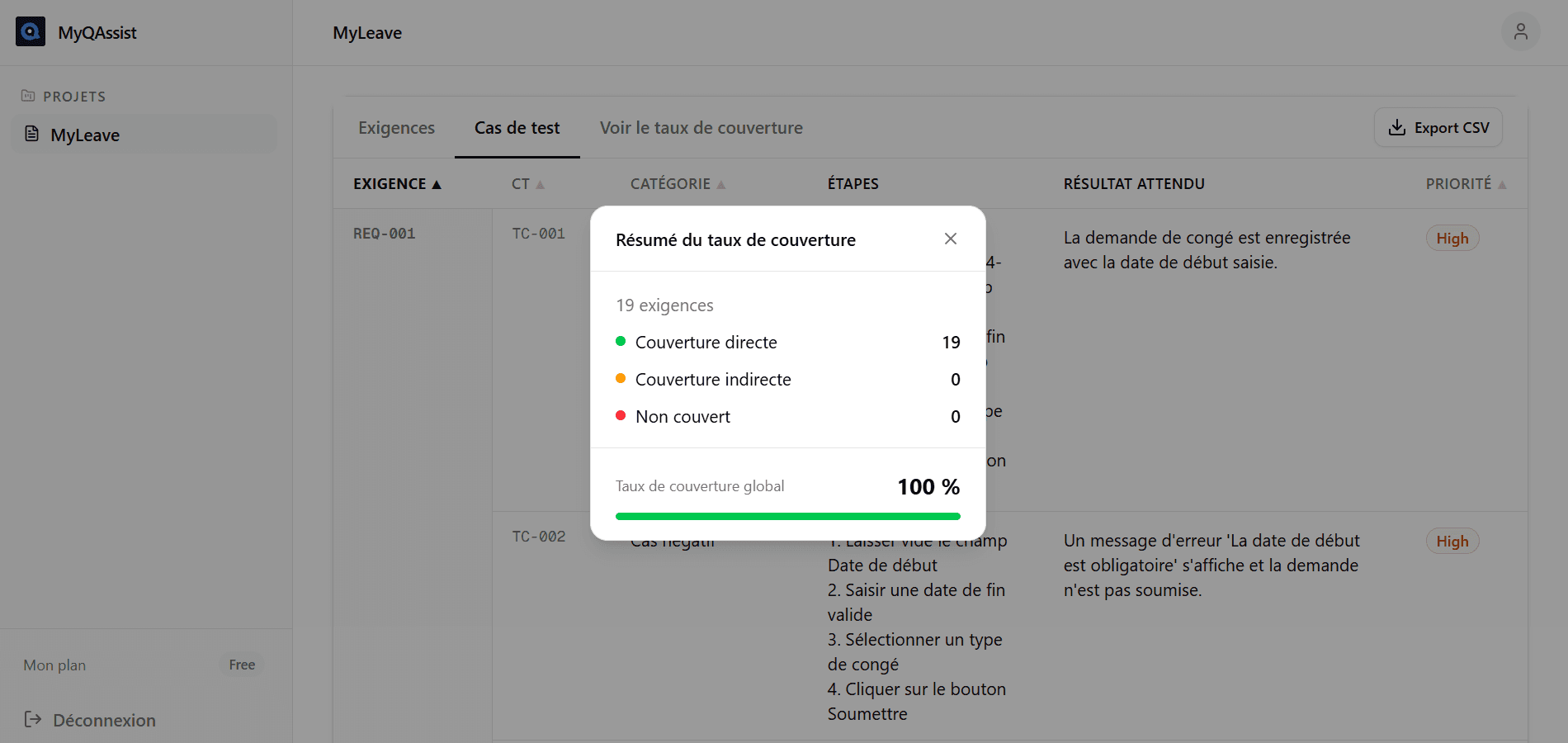The width and height of the screenshot is (1568, 743).
Task: Switch to the Exigences tab
Action: coord(396,128)
